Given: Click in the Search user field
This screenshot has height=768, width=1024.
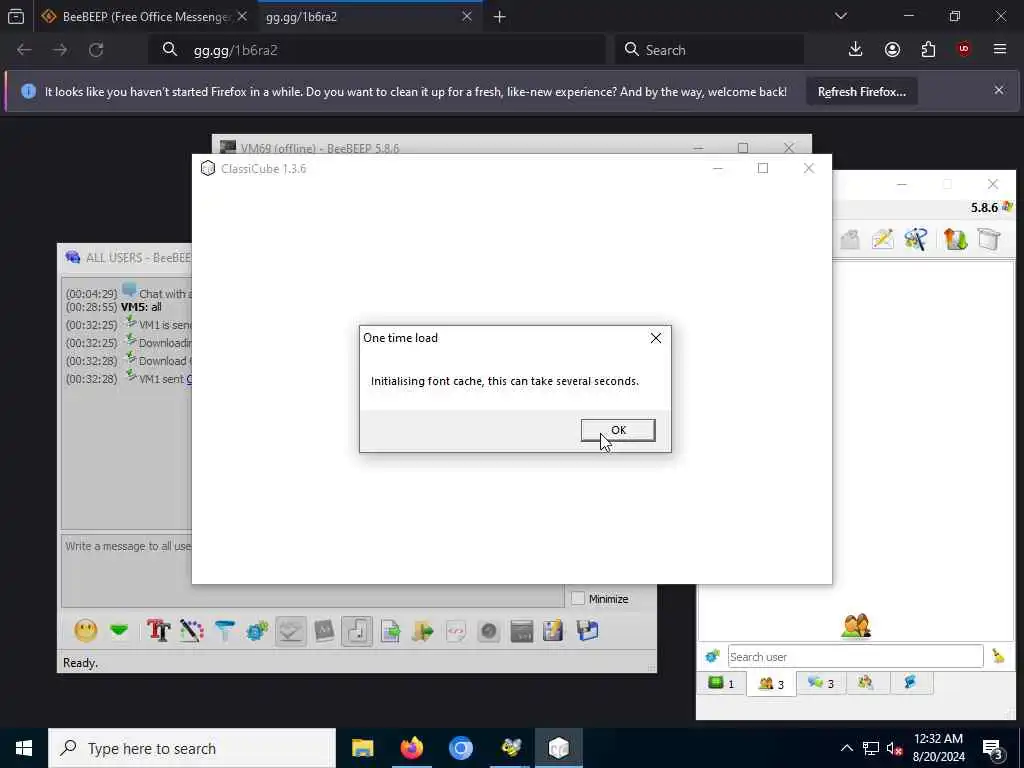Looking at the screenshot, I should [856, 656].
